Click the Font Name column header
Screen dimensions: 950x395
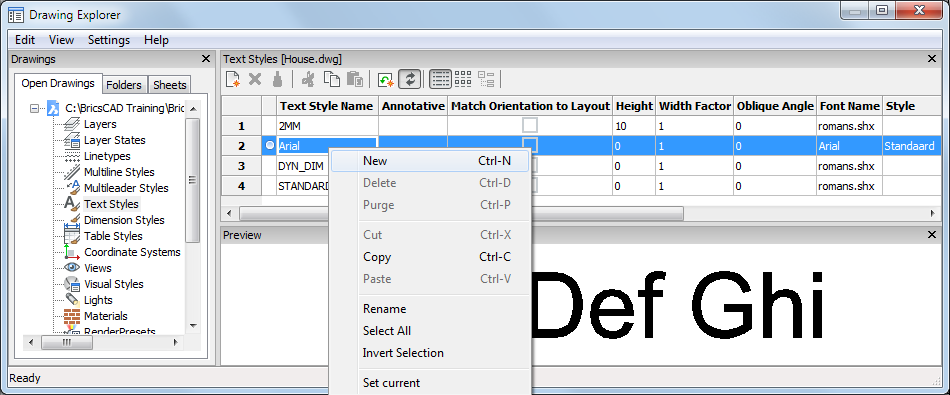pos(849,106)
